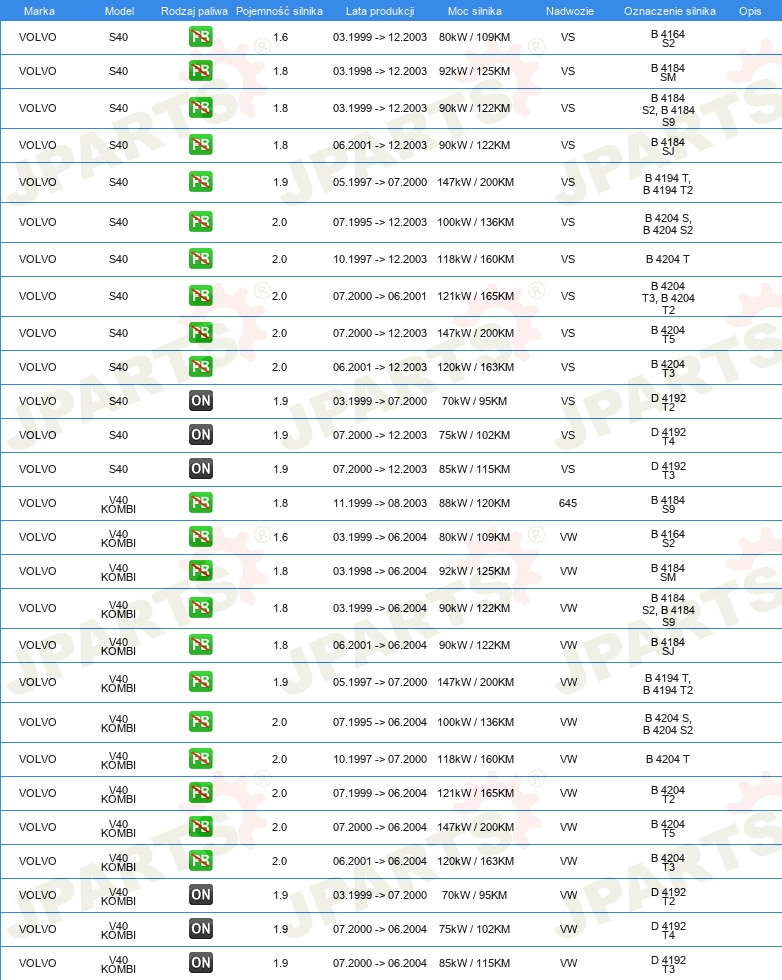
Task: Click the 'Moc silnika' column header
Action: pos(474,11)
